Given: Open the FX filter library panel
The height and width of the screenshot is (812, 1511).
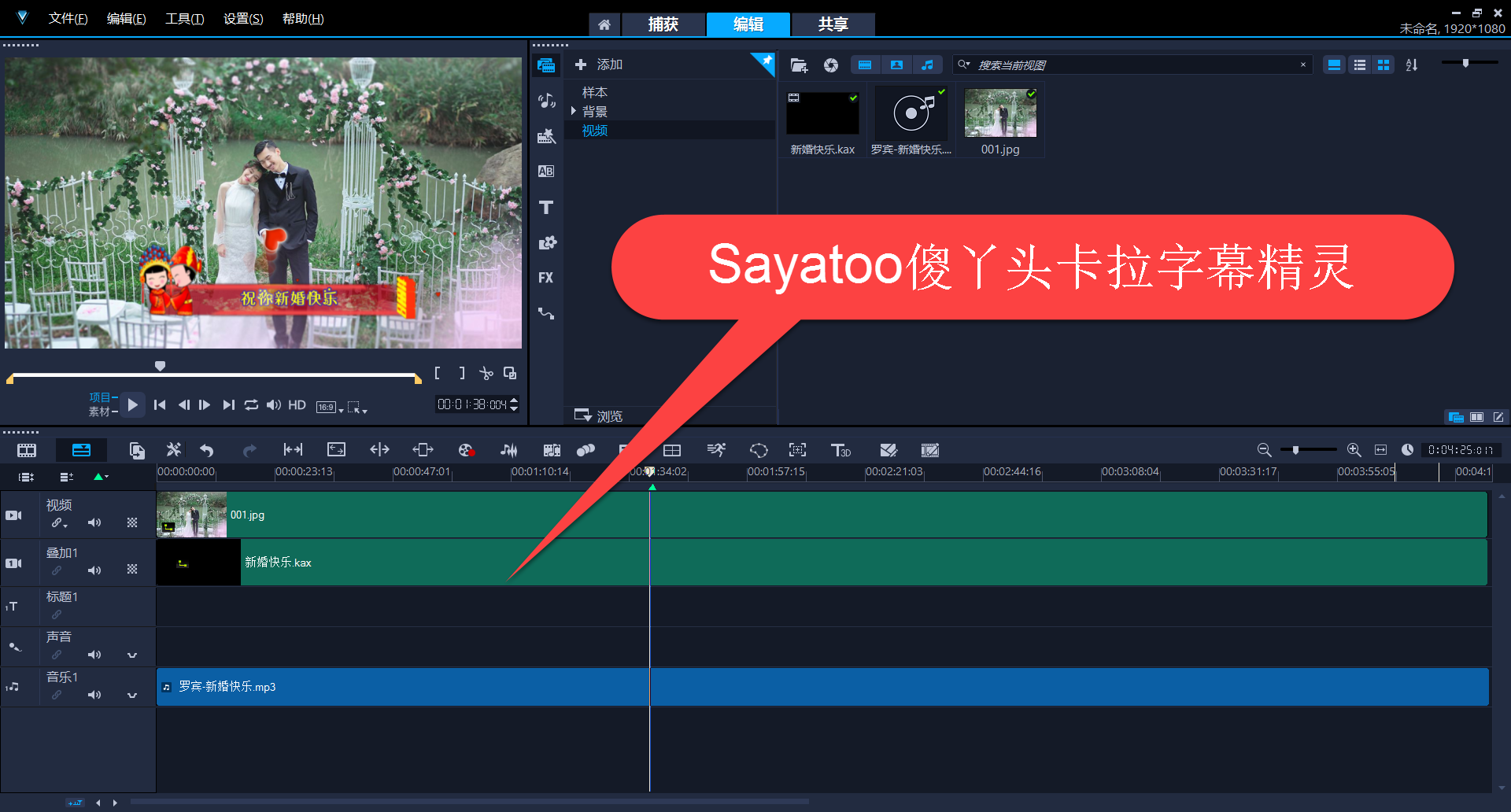Looking at the screenshot, I should point(546,278).
